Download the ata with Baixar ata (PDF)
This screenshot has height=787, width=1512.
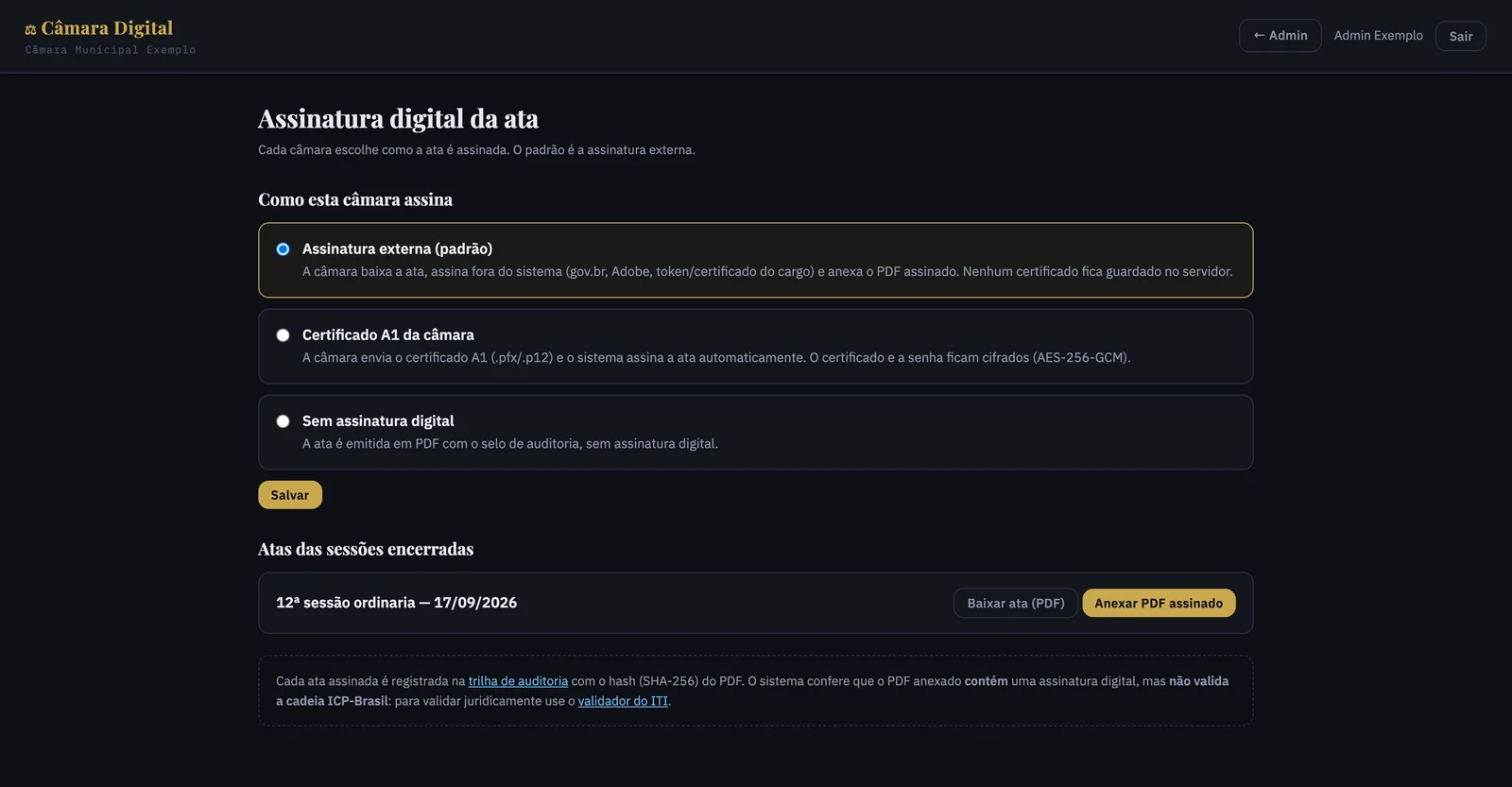(1015, 603)
